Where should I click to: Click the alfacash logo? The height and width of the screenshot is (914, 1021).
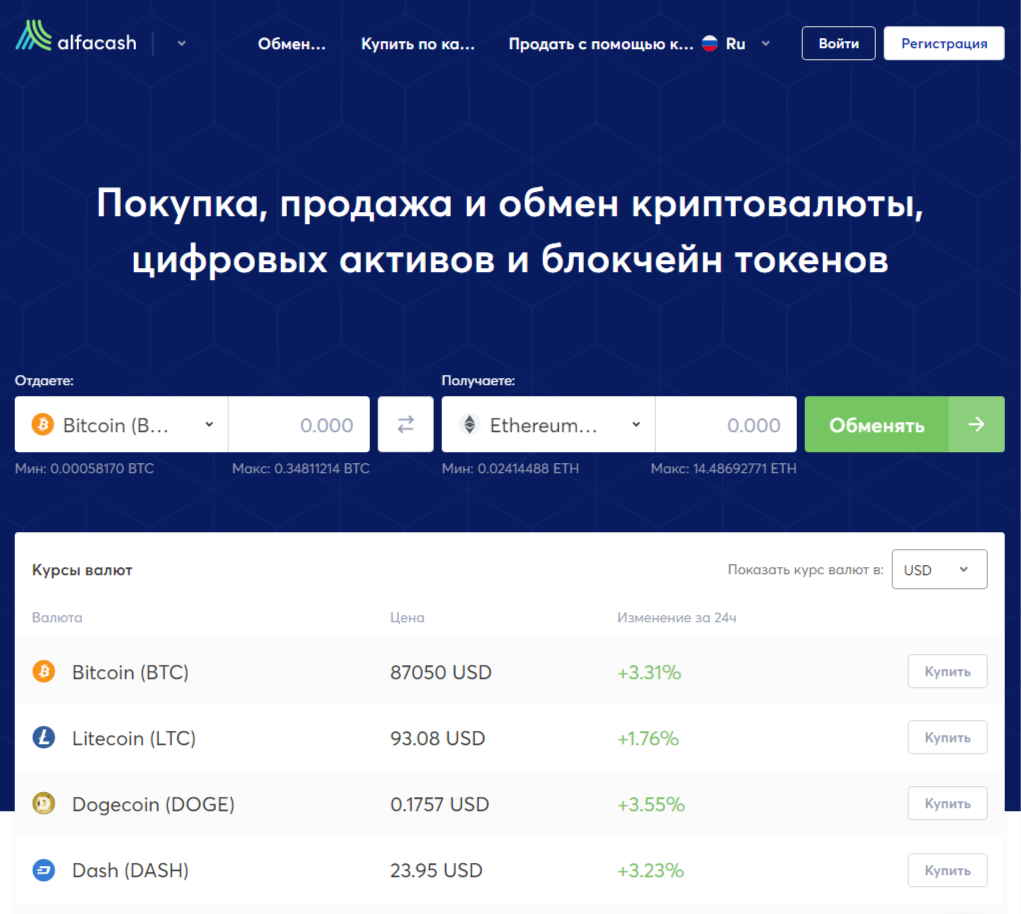[x=76, y=37]
